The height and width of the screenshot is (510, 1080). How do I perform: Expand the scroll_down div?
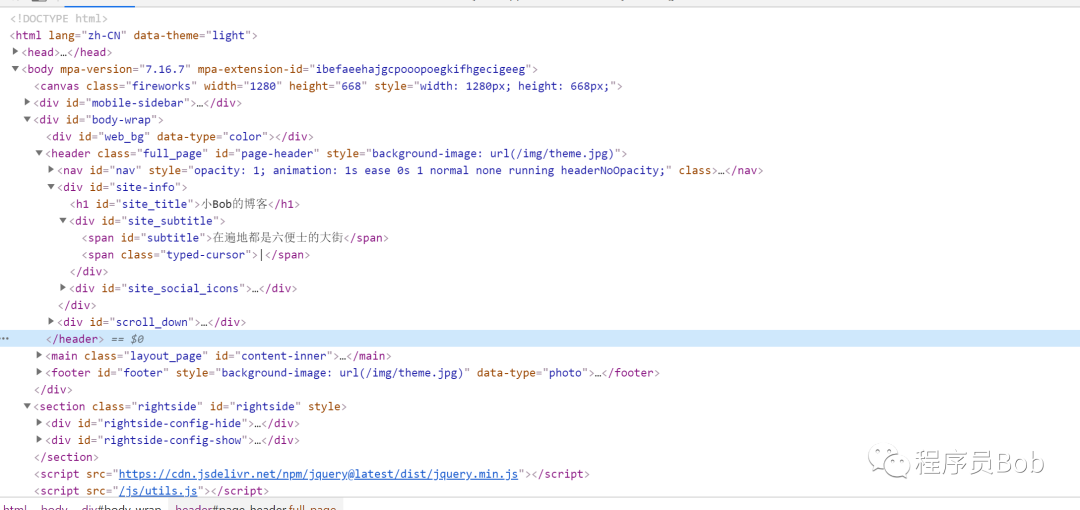click(x=51, y=321)
